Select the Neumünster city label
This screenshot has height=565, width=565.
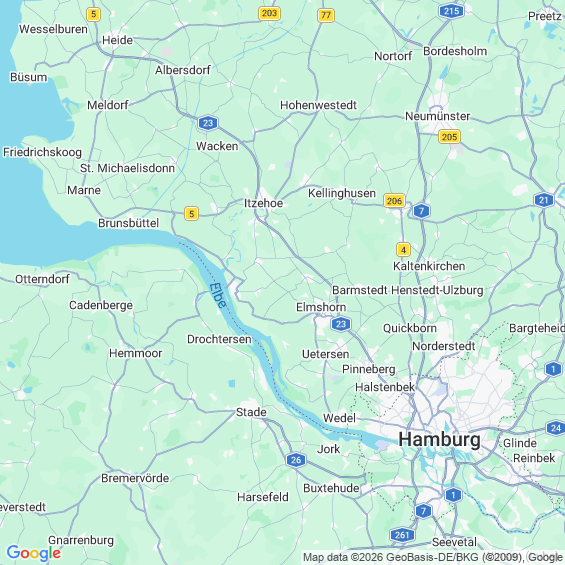(x=437, y=116)
